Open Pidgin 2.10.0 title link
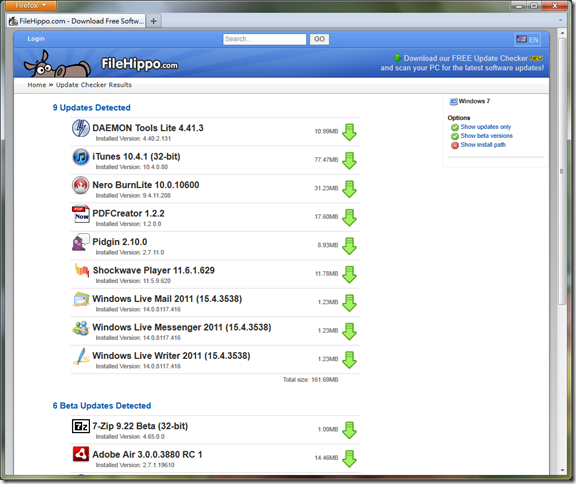Image resolution: width=576 pixels, height=484 pixels. pyautogui.click(x=120, y=242)
